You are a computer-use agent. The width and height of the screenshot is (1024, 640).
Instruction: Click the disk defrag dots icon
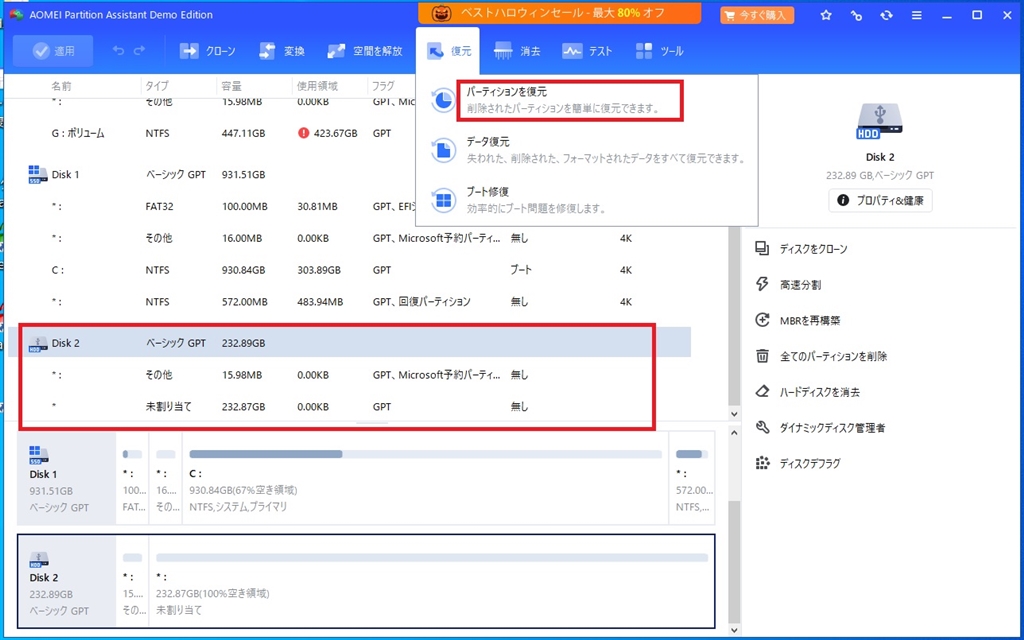(x=762, y=463)
